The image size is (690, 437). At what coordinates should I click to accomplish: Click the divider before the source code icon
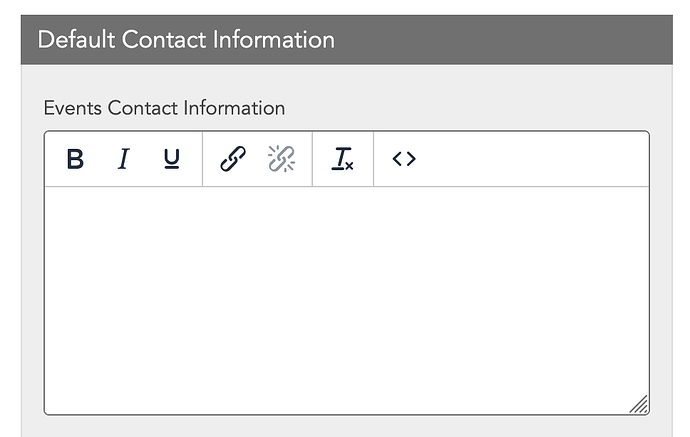[x=374, y=159]
